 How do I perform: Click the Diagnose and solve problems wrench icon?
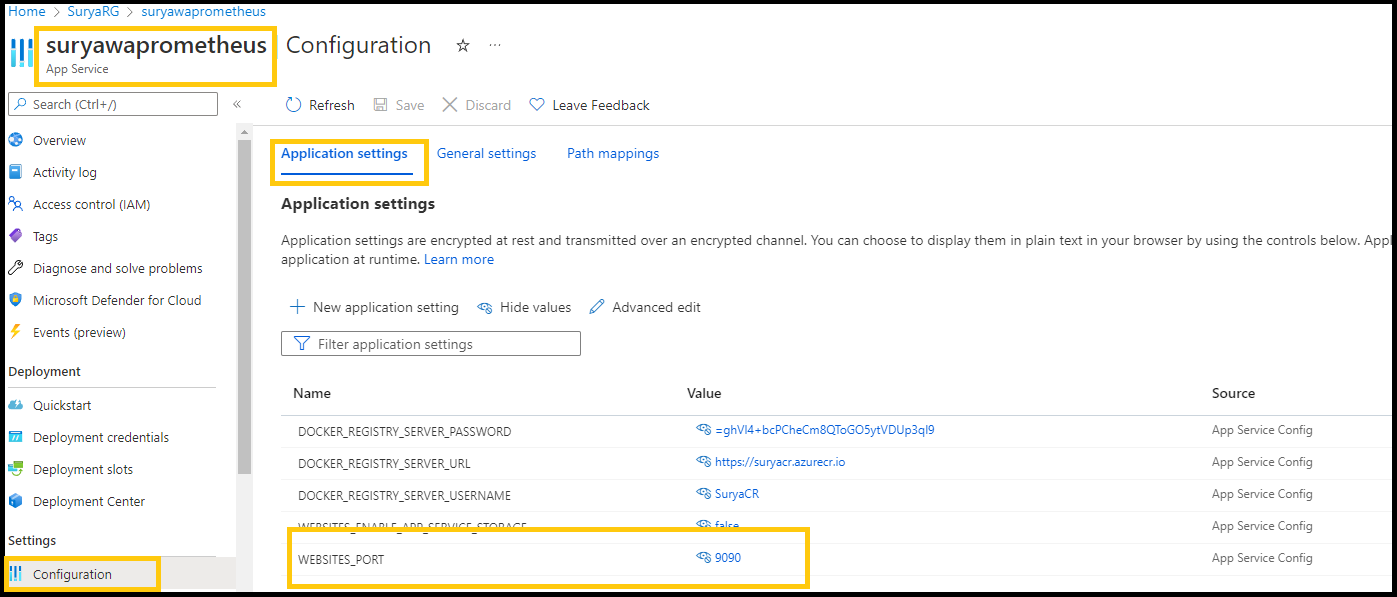16,268
